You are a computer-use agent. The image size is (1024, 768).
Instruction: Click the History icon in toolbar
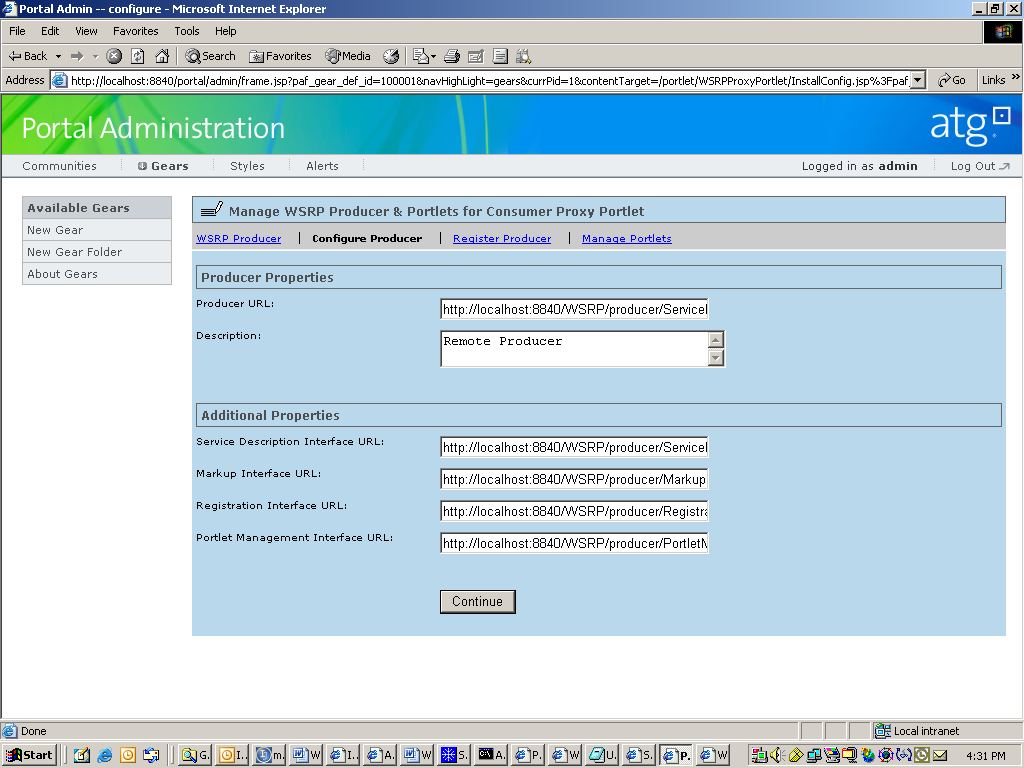click(x=391, y=56)
